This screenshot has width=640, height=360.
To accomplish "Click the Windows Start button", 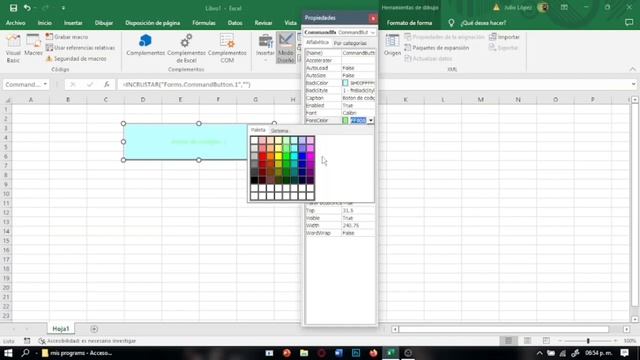I will click(8, 353).
